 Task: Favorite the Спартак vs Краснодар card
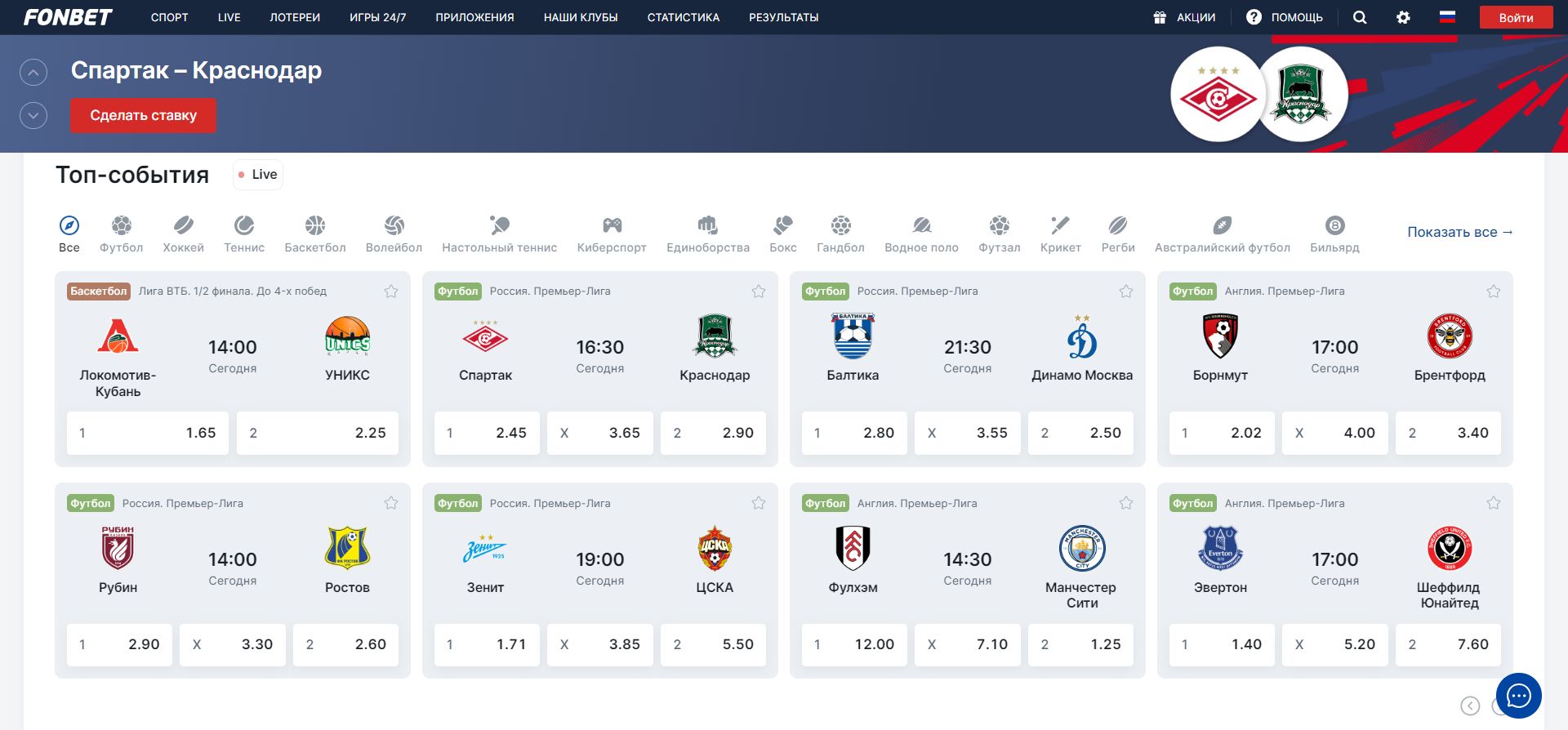(x=759, y=292)
